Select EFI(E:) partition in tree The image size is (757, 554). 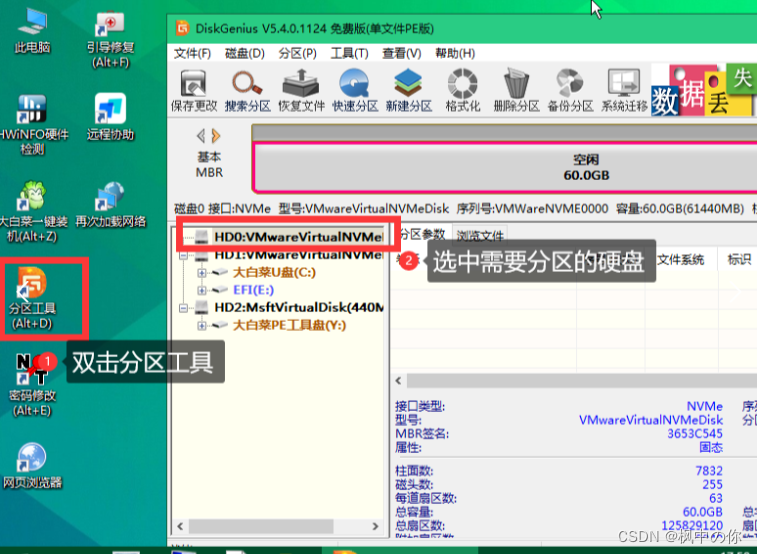coord(253,290)
